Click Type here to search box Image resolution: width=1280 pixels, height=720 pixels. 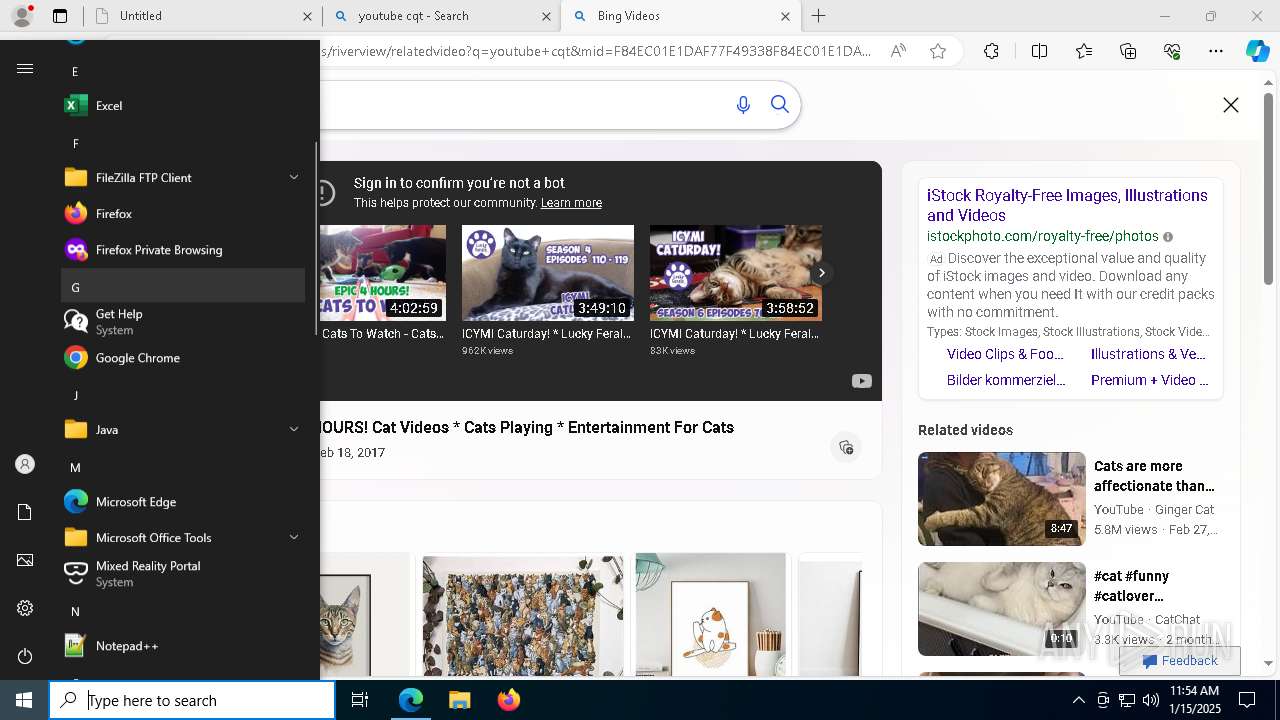click(x=193, y=700)
